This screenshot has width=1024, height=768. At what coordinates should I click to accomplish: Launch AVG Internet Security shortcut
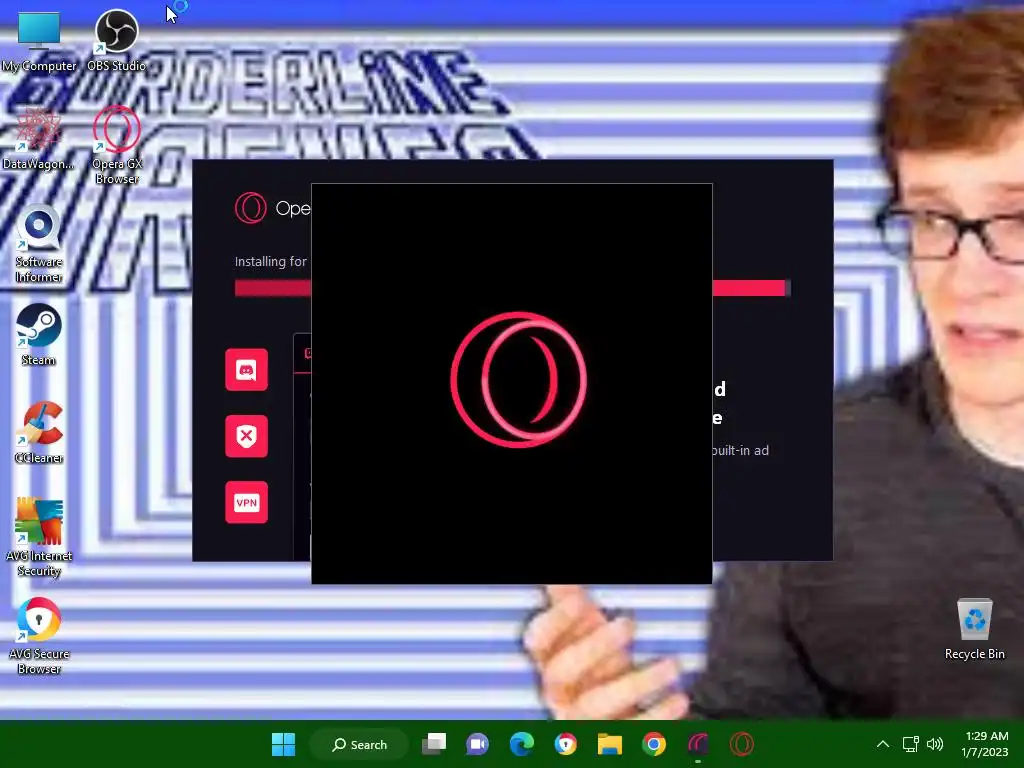(x=39, y=537)
